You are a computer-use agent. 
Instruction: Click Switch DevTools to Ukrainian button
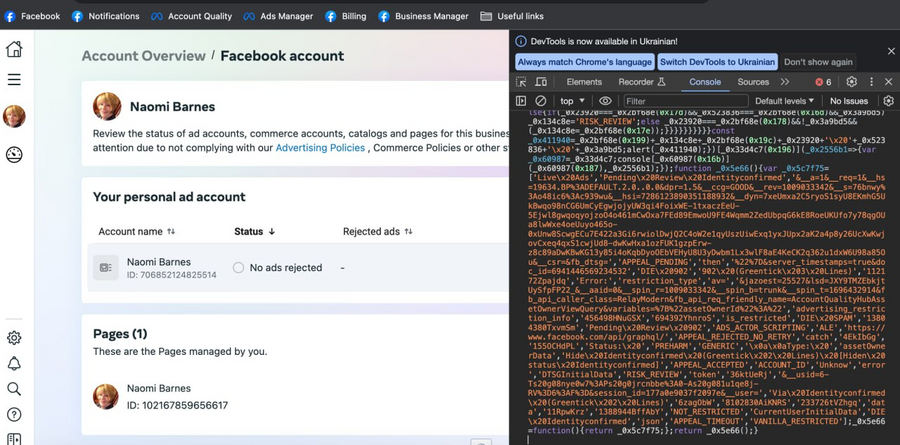(x=717, y=62)
